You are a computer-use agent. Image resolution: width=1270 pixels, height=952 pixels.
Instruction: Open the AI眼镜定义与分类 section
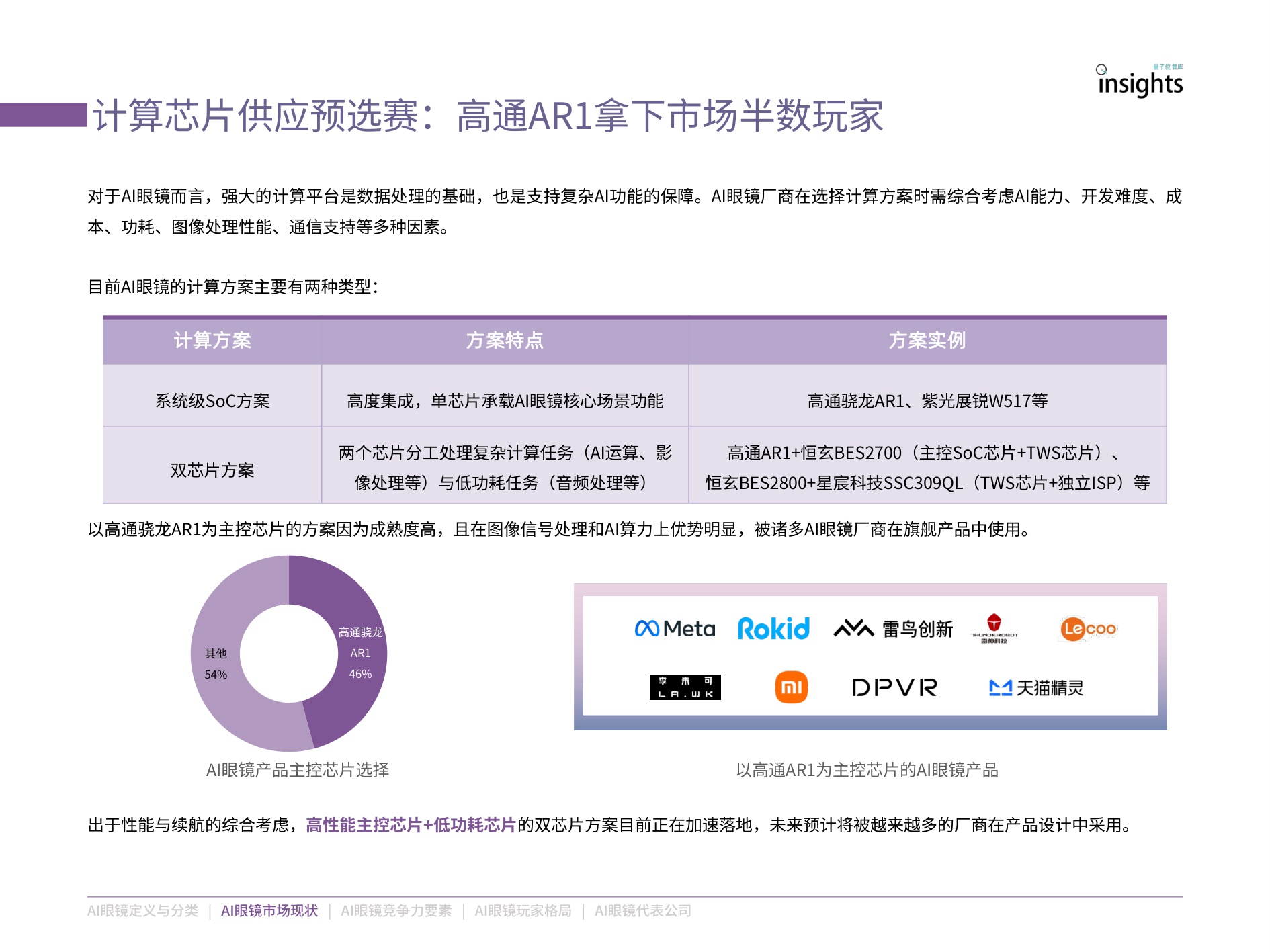coord(144,912)
